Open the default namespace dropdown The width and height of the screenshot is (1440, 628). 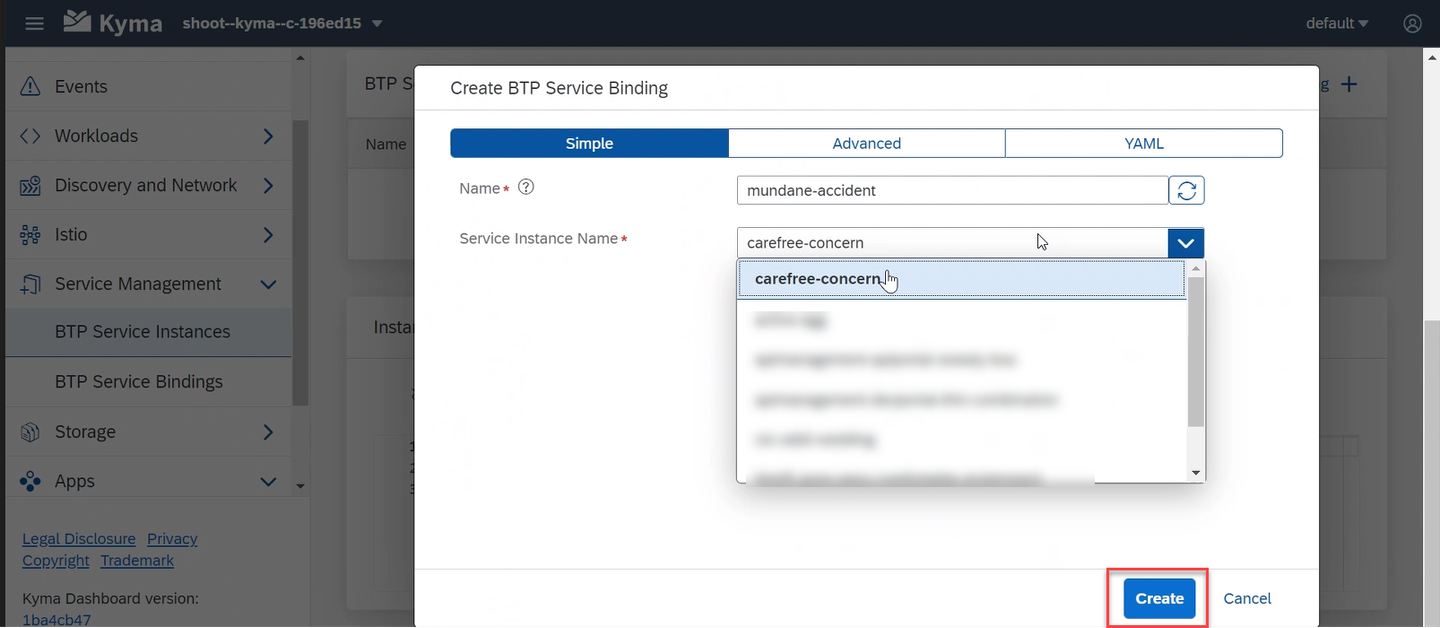pos(1337,23)
